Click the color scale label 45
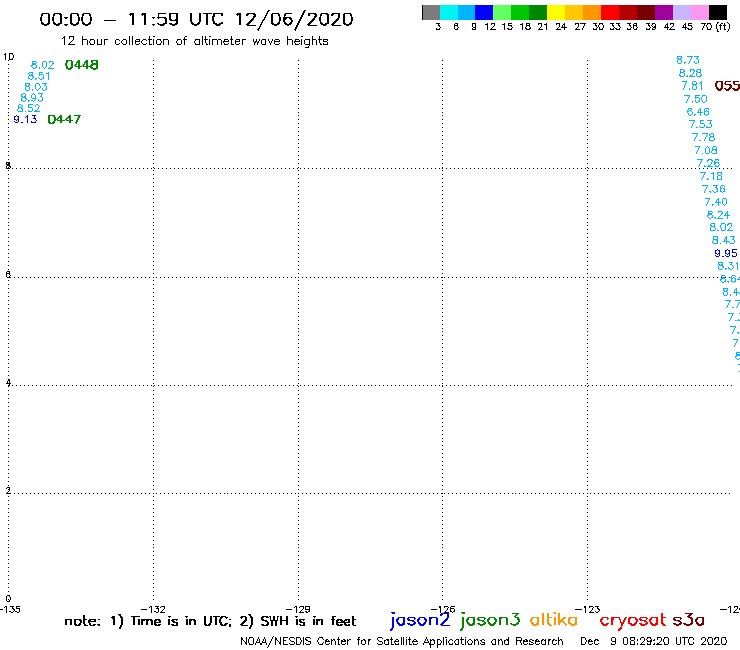This screenshot has height=650, width=740. tap(687, 27)
